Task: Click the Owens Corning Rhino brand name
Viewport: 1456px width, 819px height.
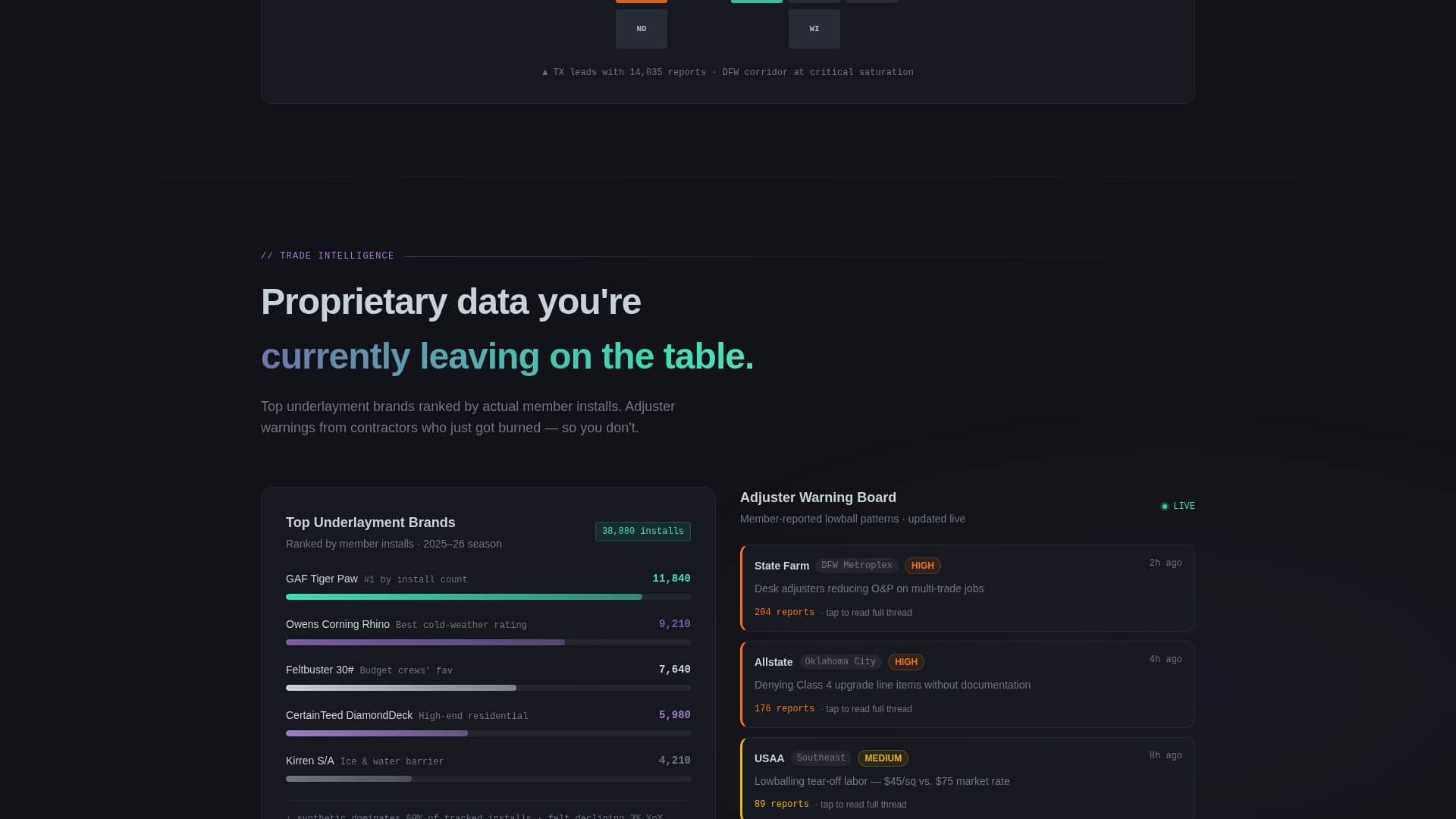Action: click(337, 624)
